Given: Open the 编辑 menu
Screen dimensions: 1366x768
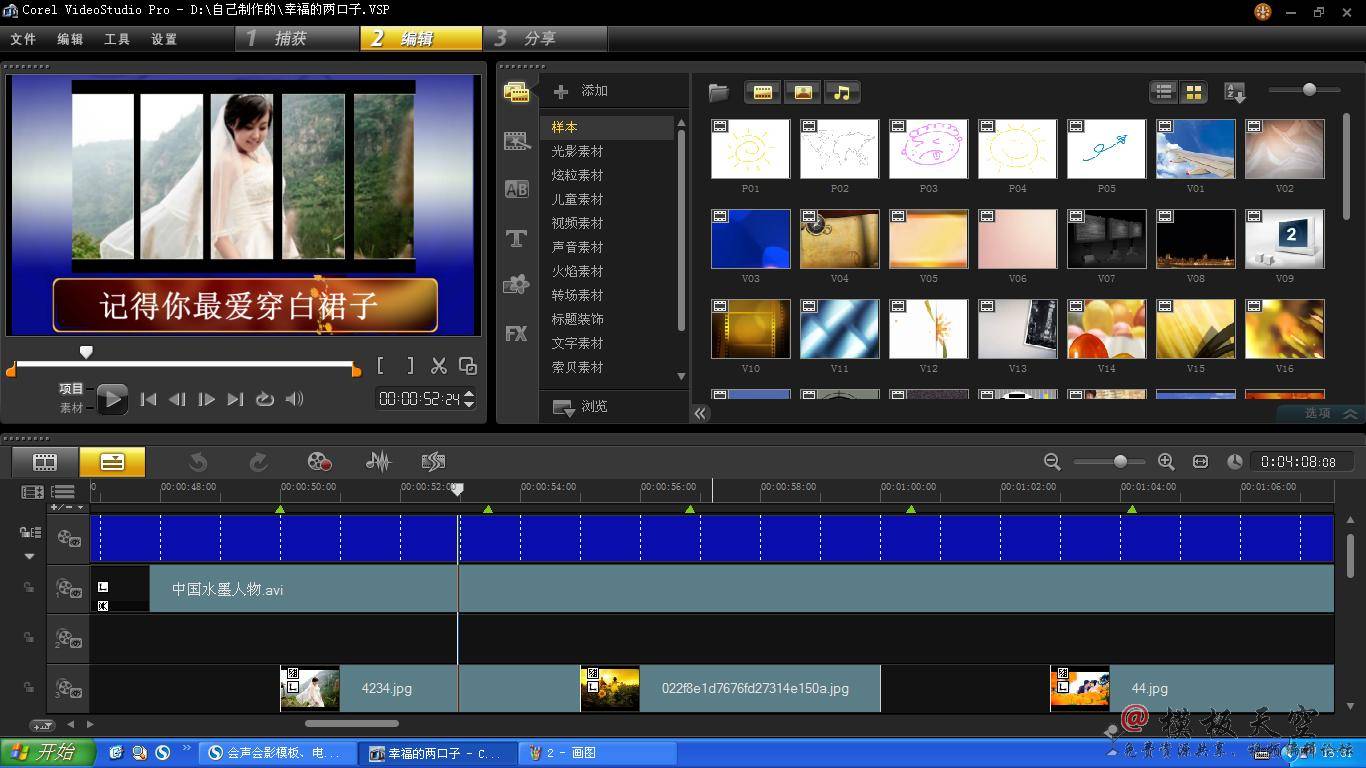Looking at the screenshot, I should click(70, 39).
